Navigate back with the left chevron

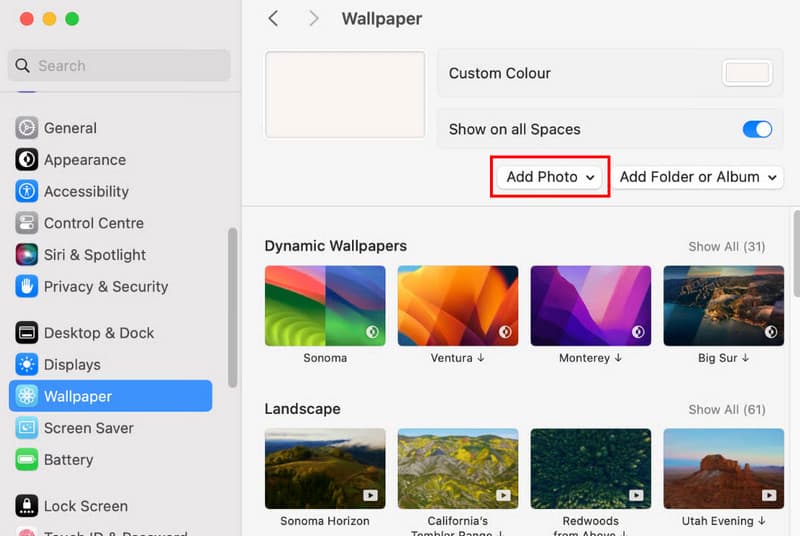coord(273,19)
